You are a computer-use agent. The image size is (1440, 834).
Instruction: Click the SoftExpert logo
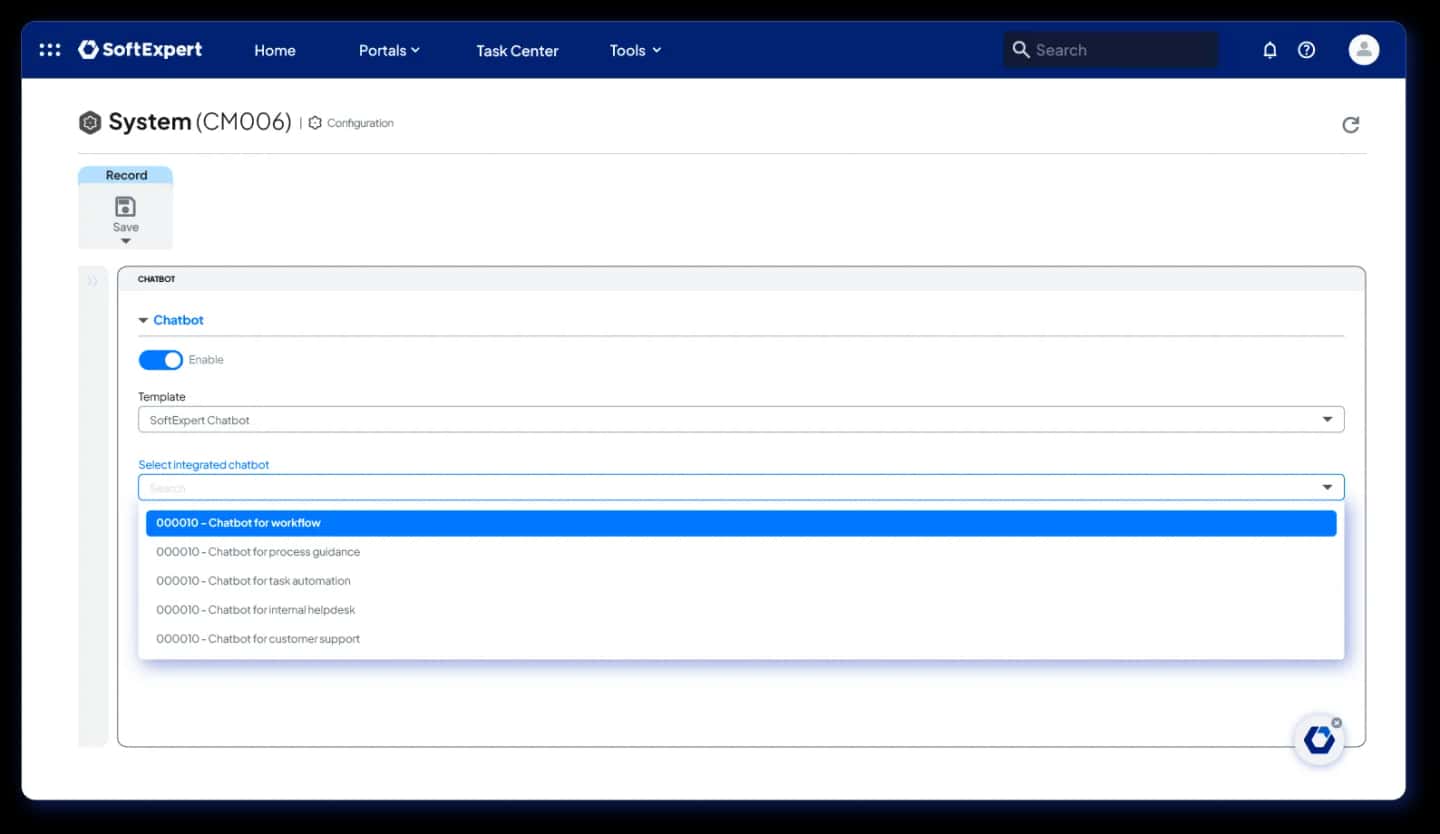(x=140, y=50)
